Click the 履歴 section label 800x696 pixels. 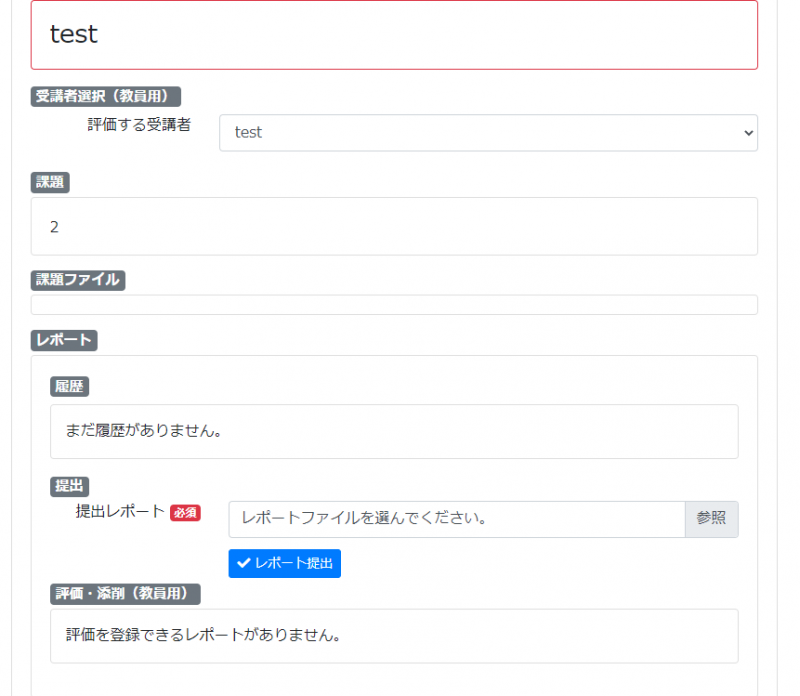pos(70,386)
